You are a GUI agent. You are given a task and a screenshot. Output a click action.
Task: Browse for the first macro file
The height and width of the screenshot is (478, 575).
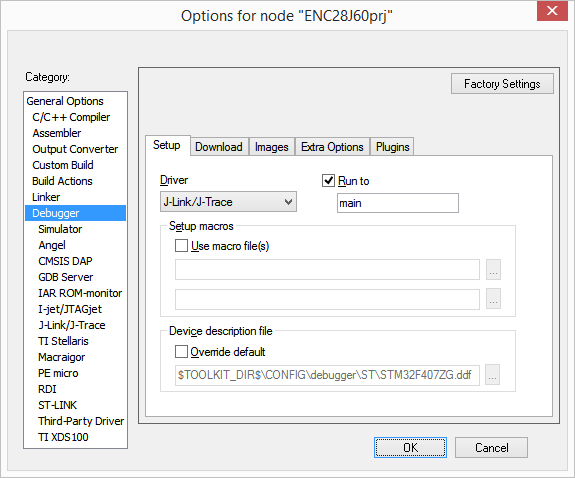[x=493, y=270]
